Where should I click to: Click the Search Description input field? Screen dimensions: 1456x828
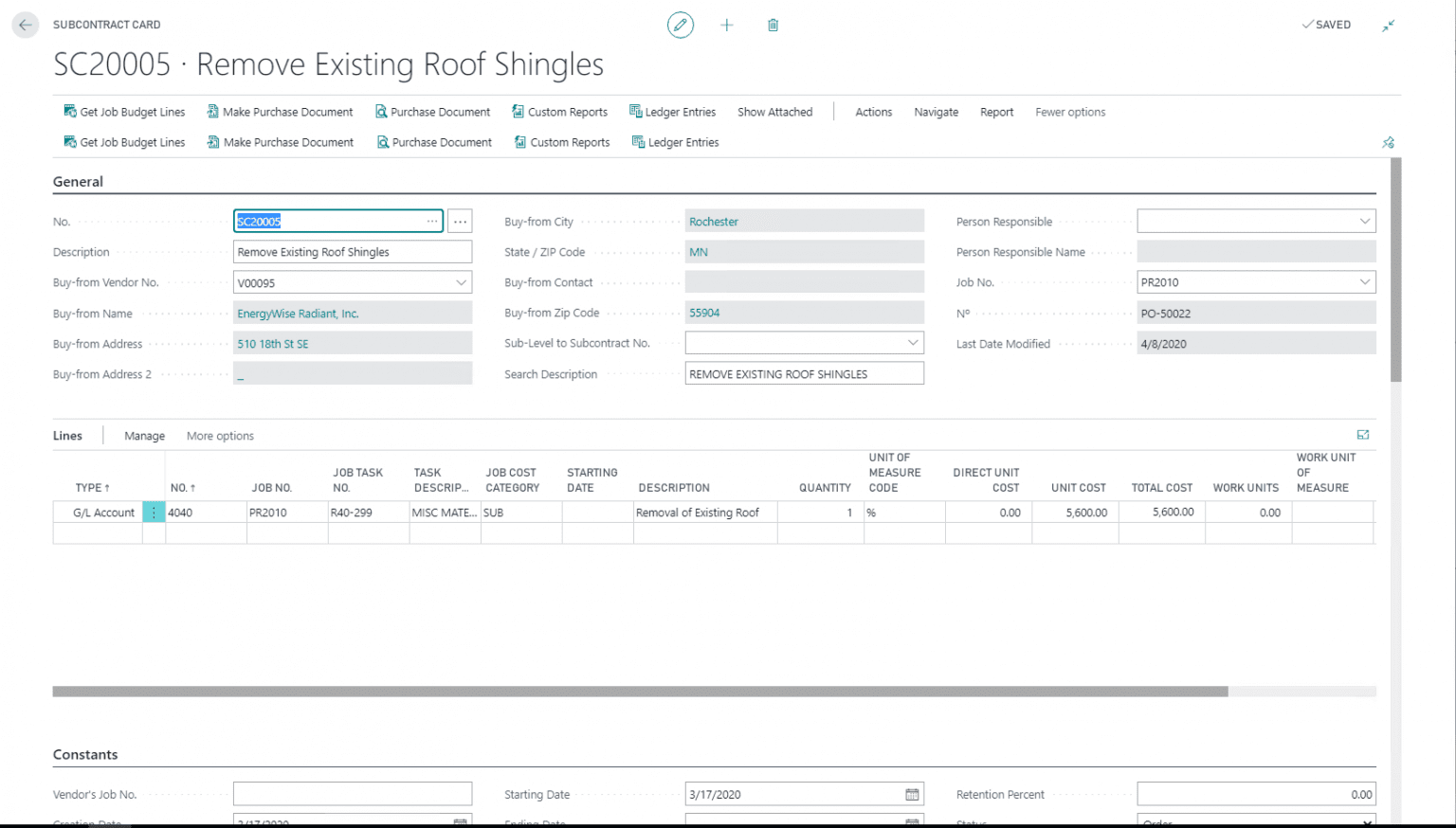[804, 374]
